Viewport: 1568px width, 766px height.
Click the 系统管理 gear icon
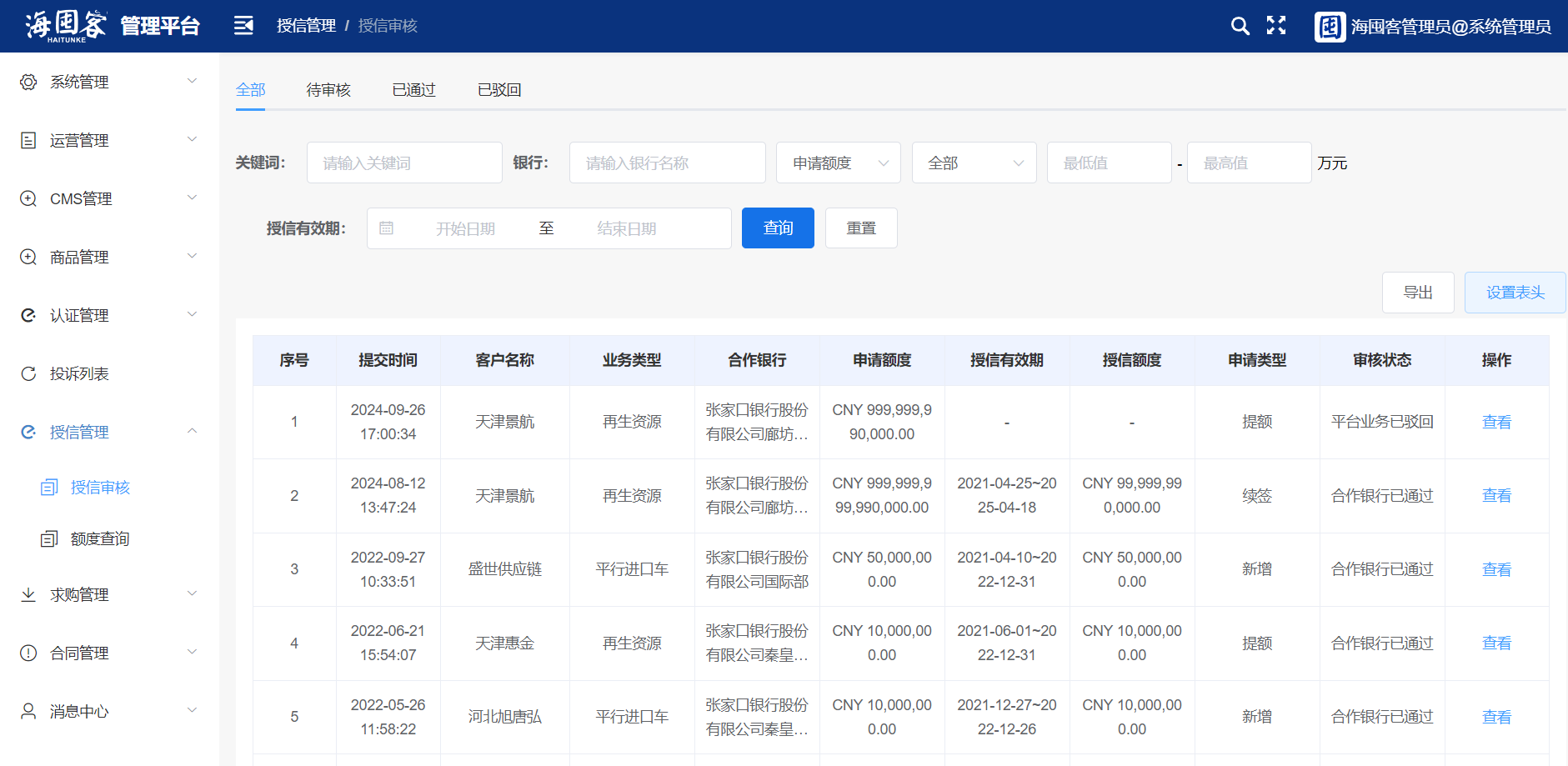pyautogui.click(x=28, y=82)
